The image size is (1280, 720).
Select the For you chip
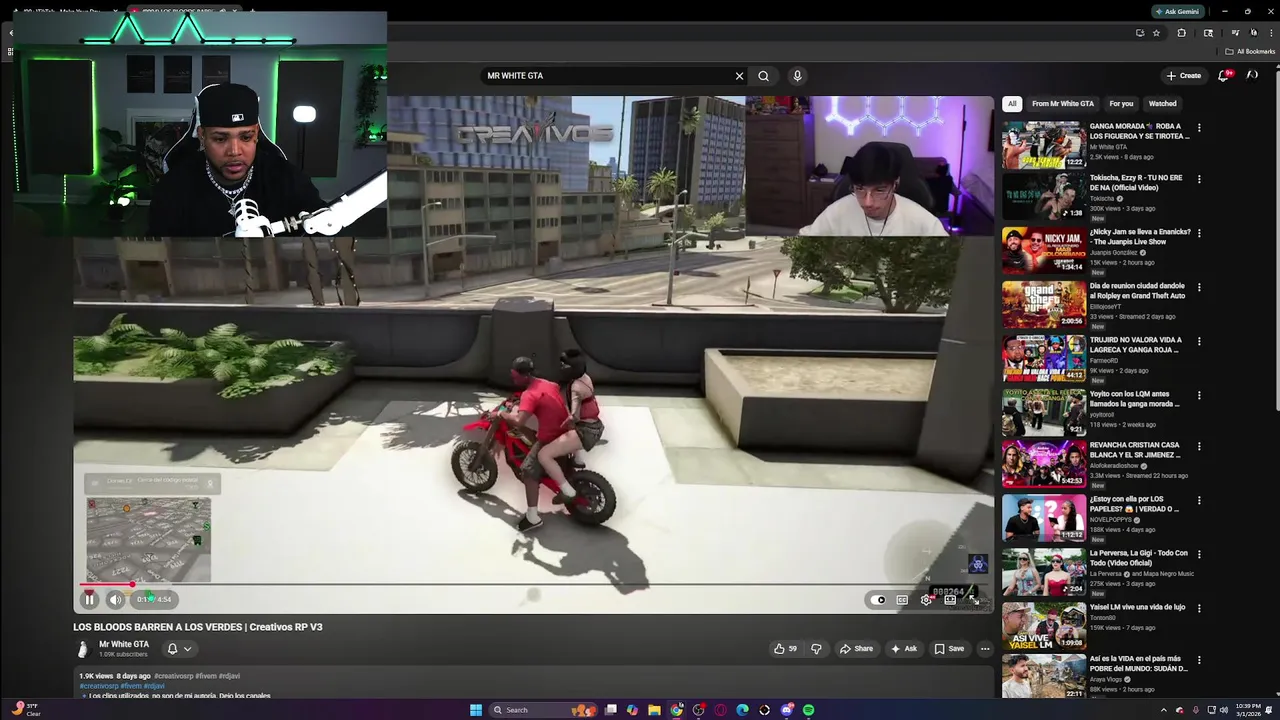1121,103
